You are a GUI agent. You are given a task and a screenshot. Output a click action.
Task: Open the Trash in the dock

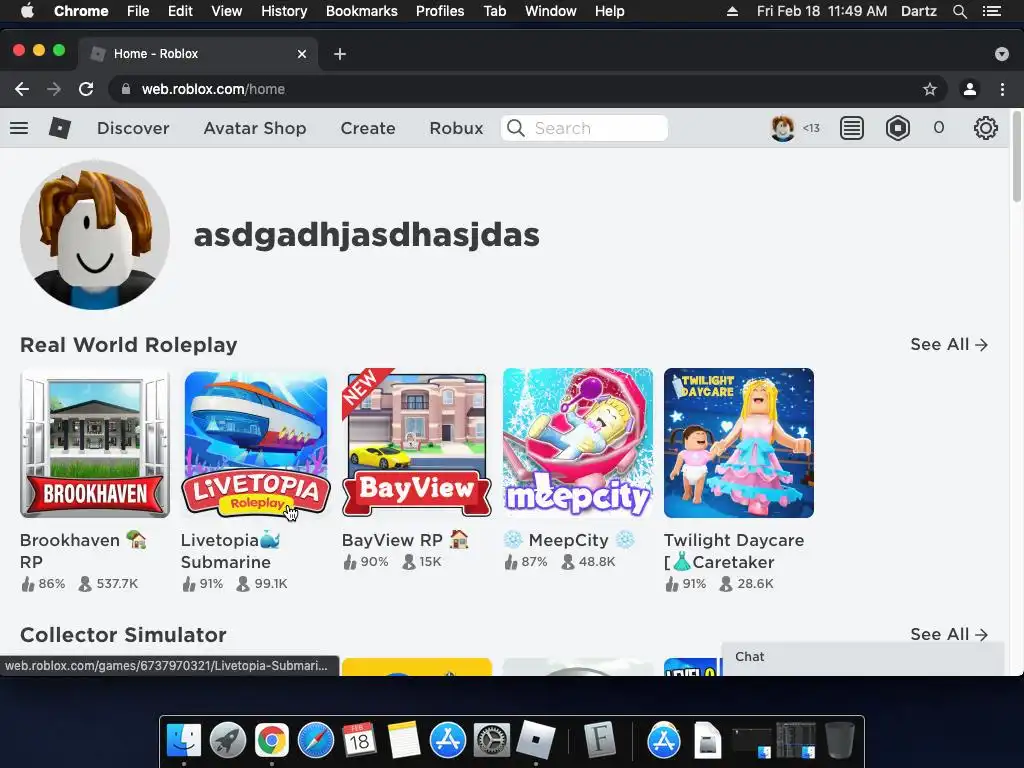click(x=839, y=741)
